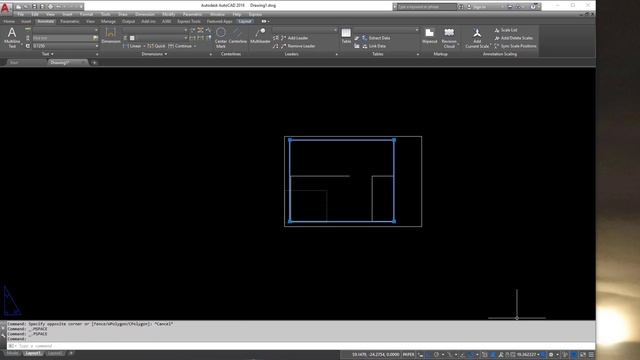This screenshot has width=640, height=360.
Task: Open the Format menu
Action: [86, 14]
